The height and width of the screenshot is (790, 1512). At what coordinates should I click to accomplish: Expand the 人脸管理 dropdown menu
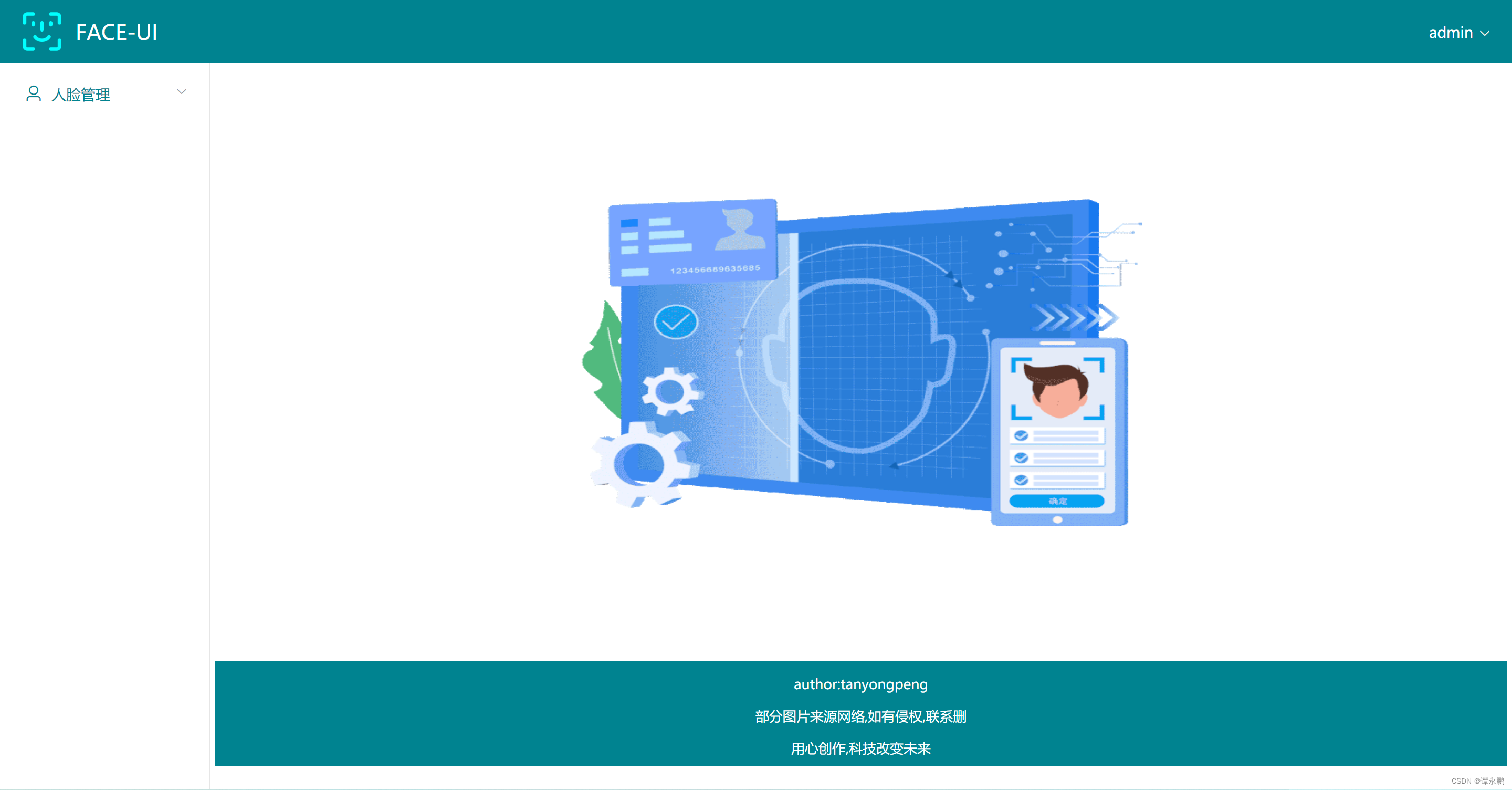(x=103, y=94)
